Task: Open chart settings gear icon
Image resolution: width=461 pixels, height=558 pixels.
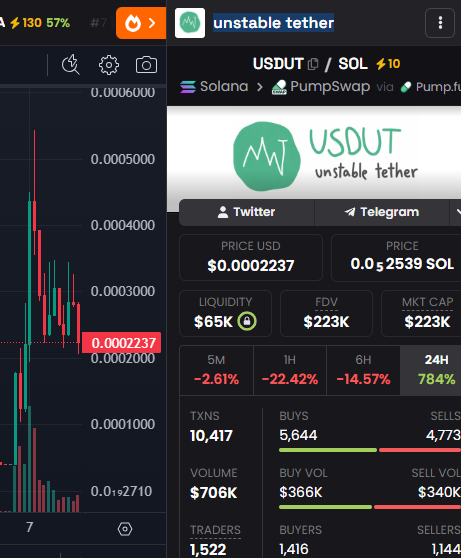Action: (x=109, y=65)
